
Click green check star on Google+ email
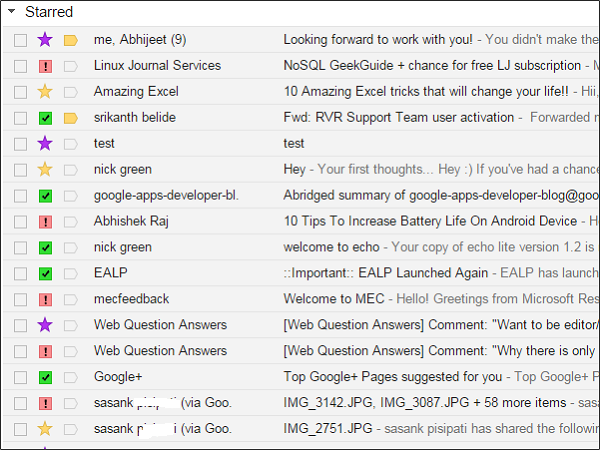46,377
